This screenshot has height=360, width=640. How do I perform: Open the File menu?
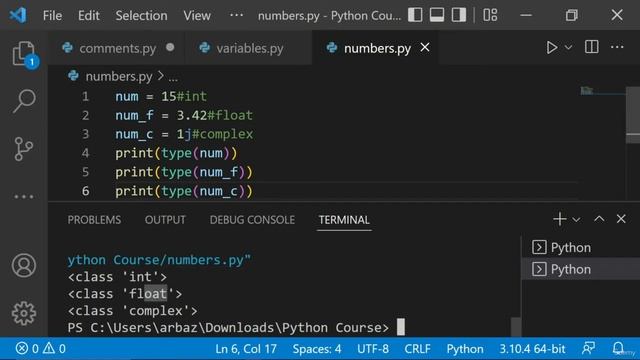point(52,16)
